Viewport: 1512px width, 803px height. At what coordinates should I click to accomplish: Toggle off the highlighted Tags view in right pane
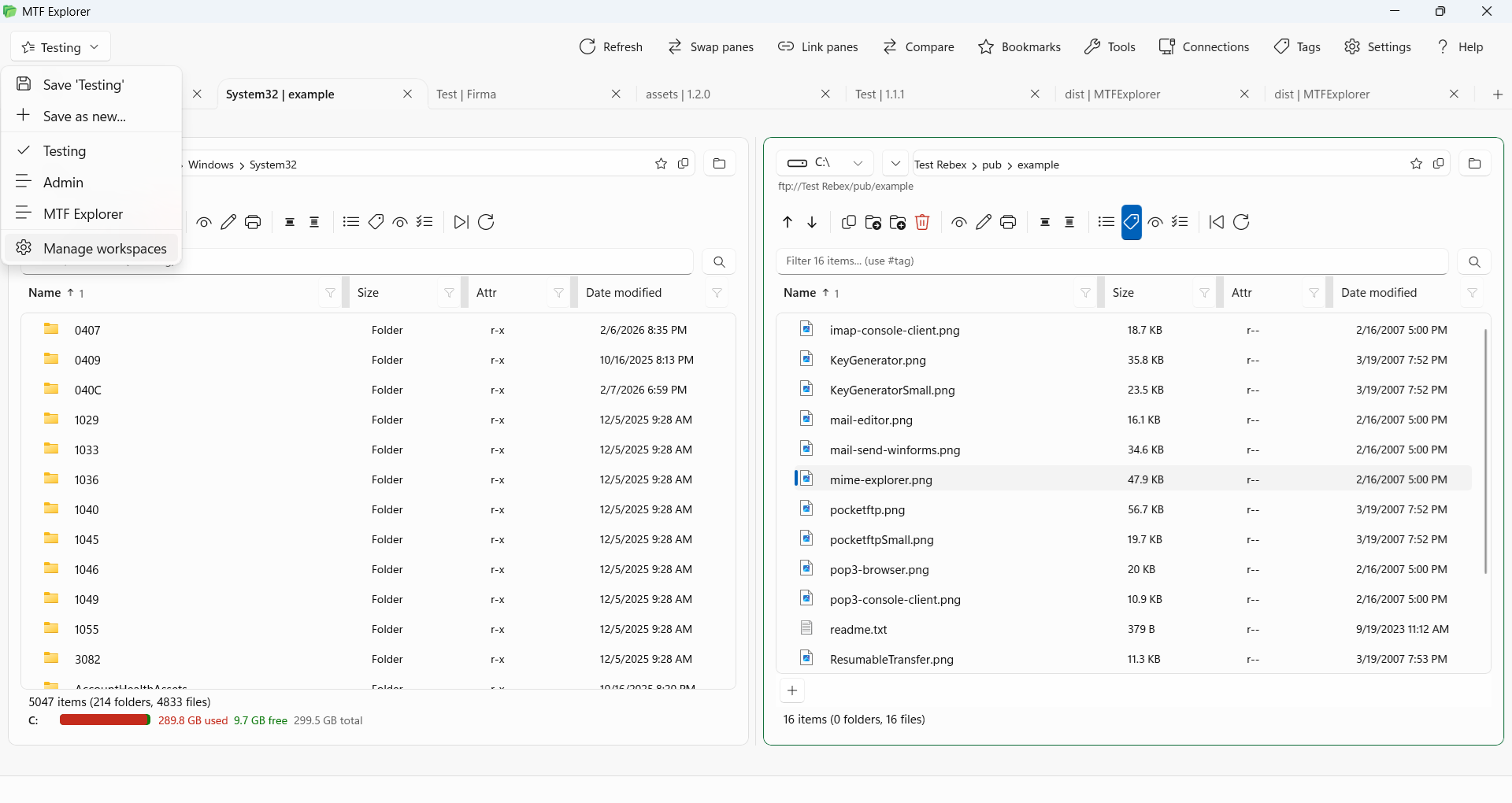point(1131,223)
